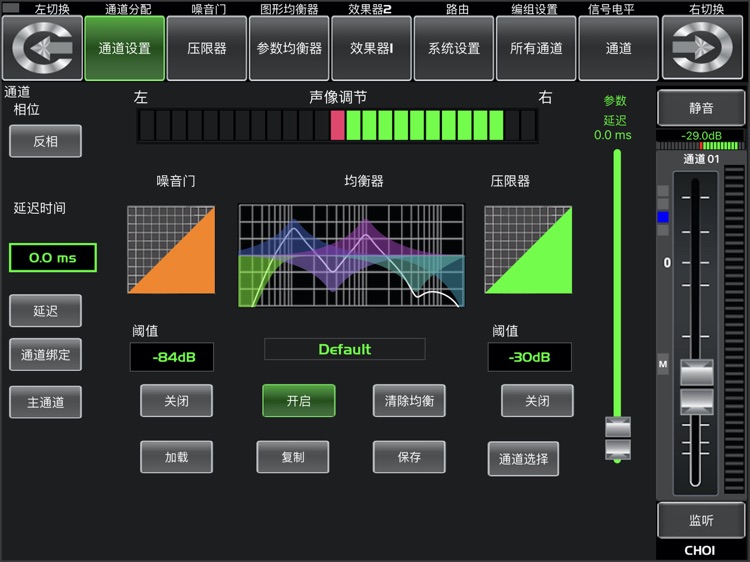Image resolution: width=750 pixels, height=562 pixels.
Task: Click the Default preset name field
Action: 344,349
